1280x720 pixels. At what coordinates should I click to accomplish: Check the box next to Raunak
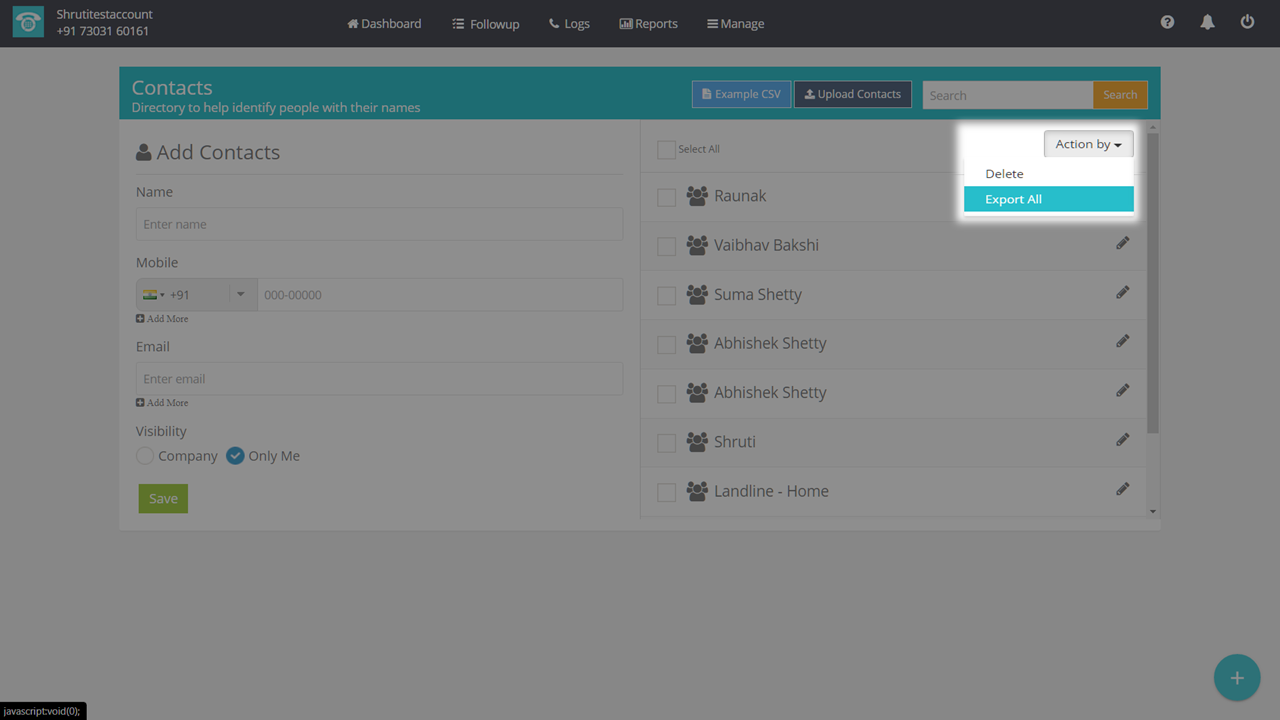click(x=666, y=198)
